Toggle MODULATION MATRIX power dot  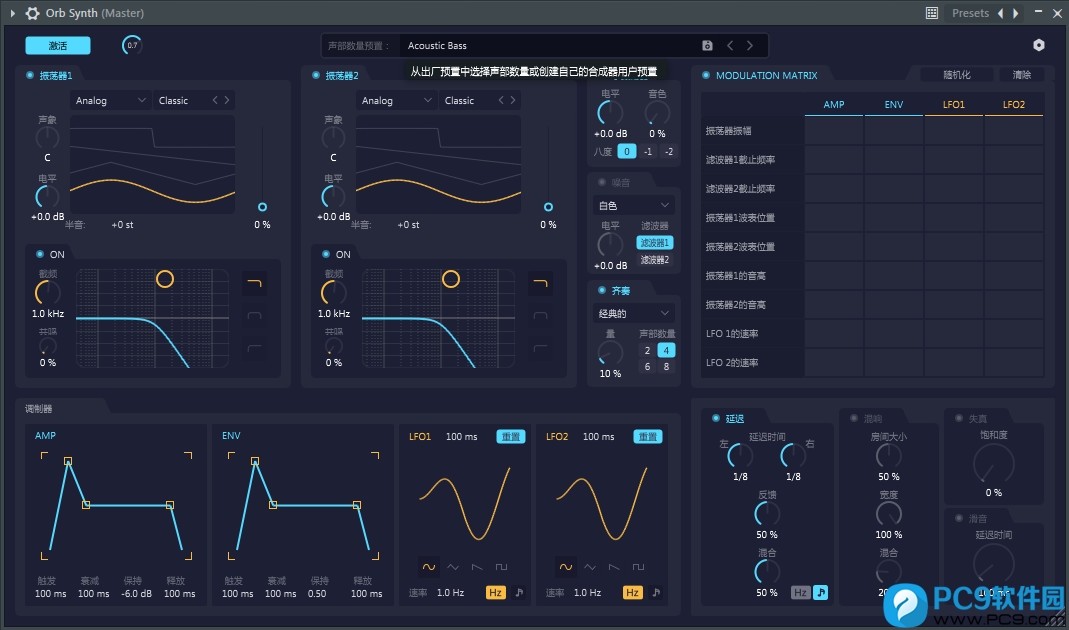706,75
